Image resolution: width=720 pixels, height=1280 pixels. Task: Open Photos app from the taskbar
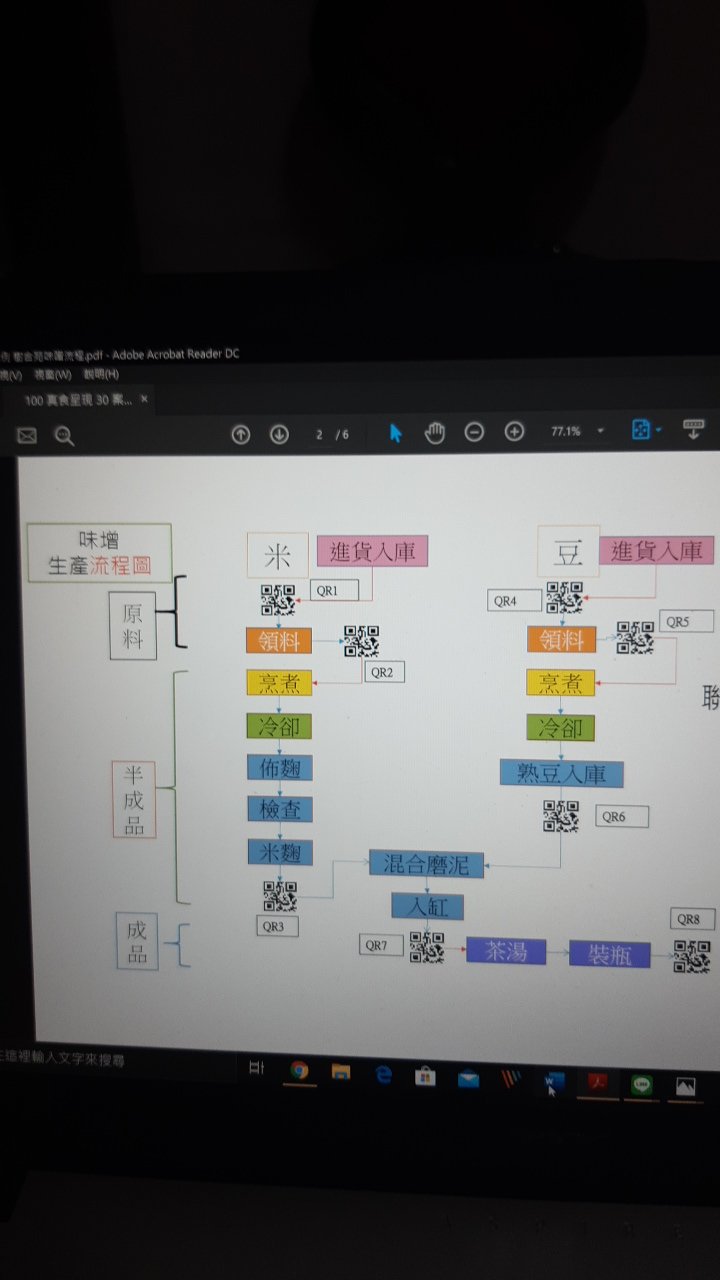coord(685,1087)
